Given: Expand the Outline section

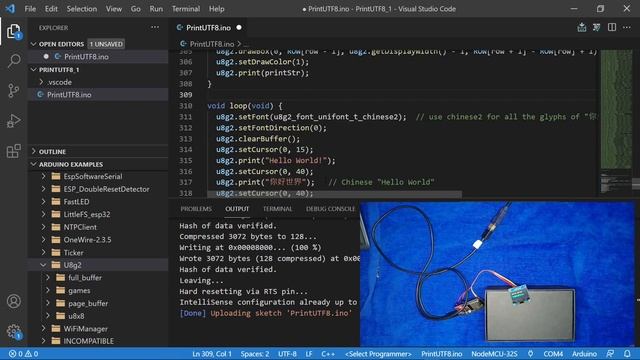Looking at the screenshot, I should (33, 151).
